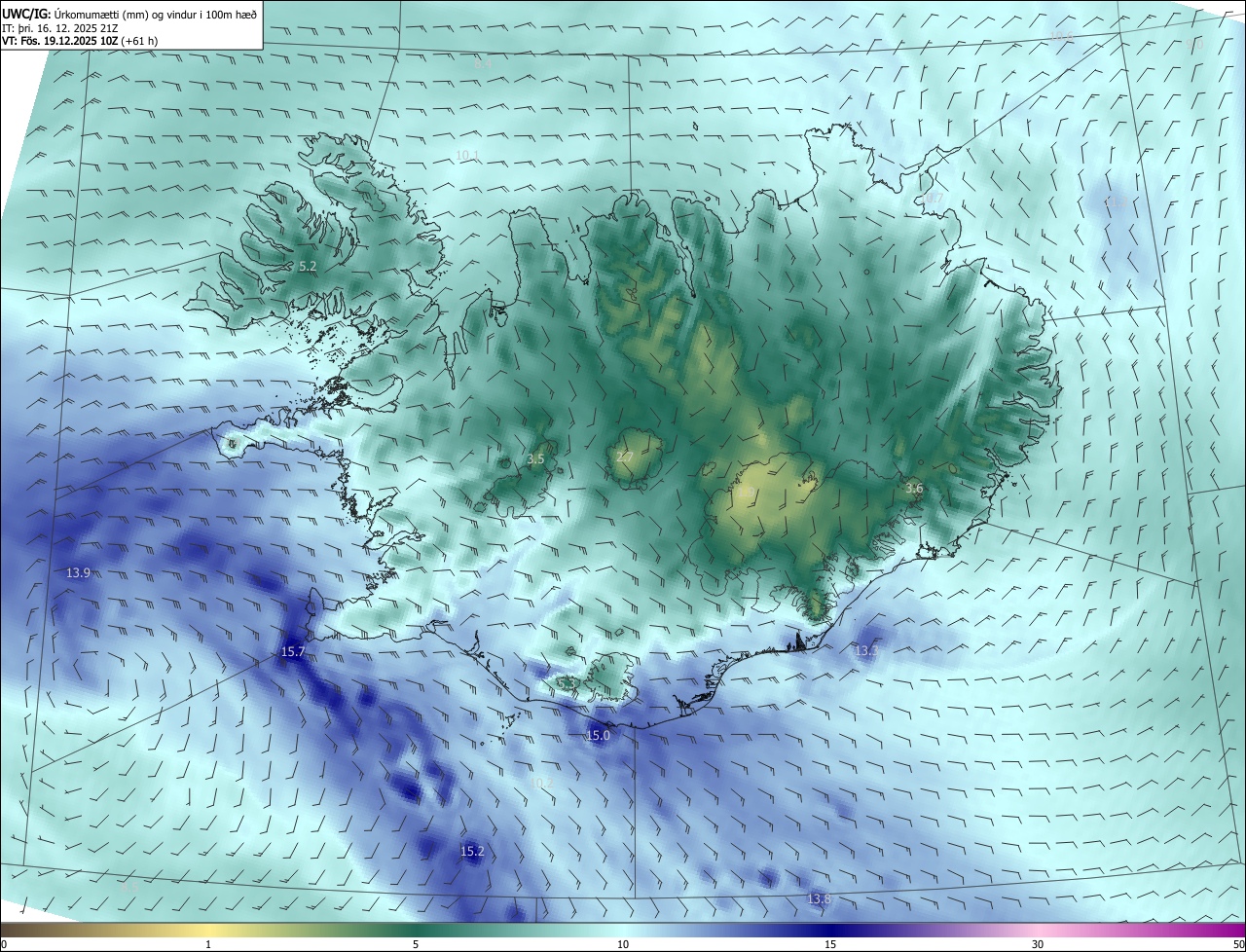Select the faint 11.2 value off the northeast coast

(x=1116, y=202)
